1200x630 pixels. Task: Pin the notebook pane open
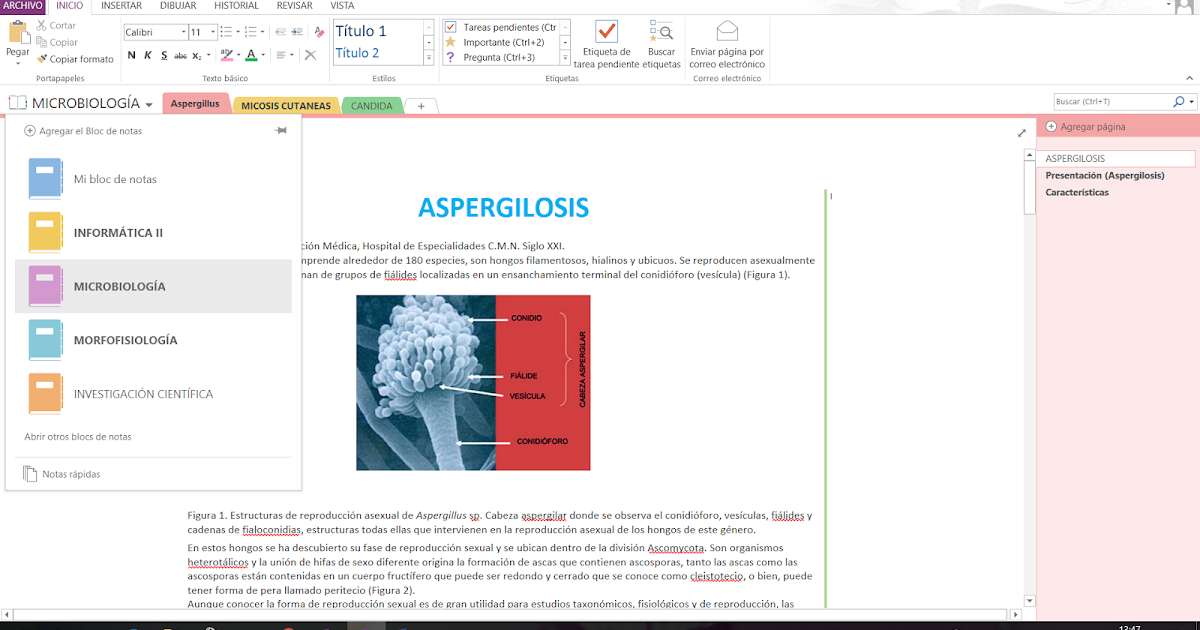pos(283,130)
